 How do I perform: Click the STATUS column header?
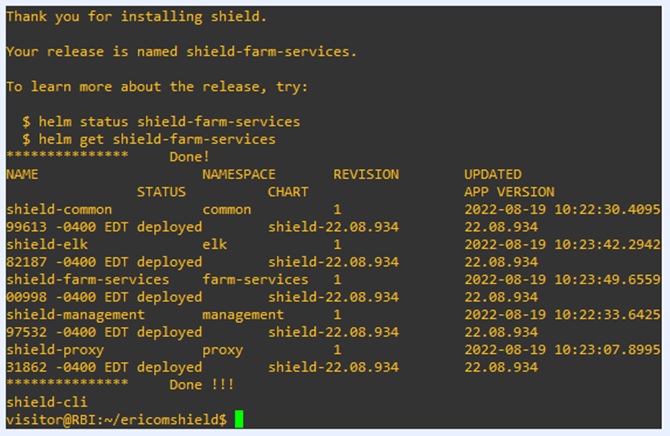click(161, 192)
